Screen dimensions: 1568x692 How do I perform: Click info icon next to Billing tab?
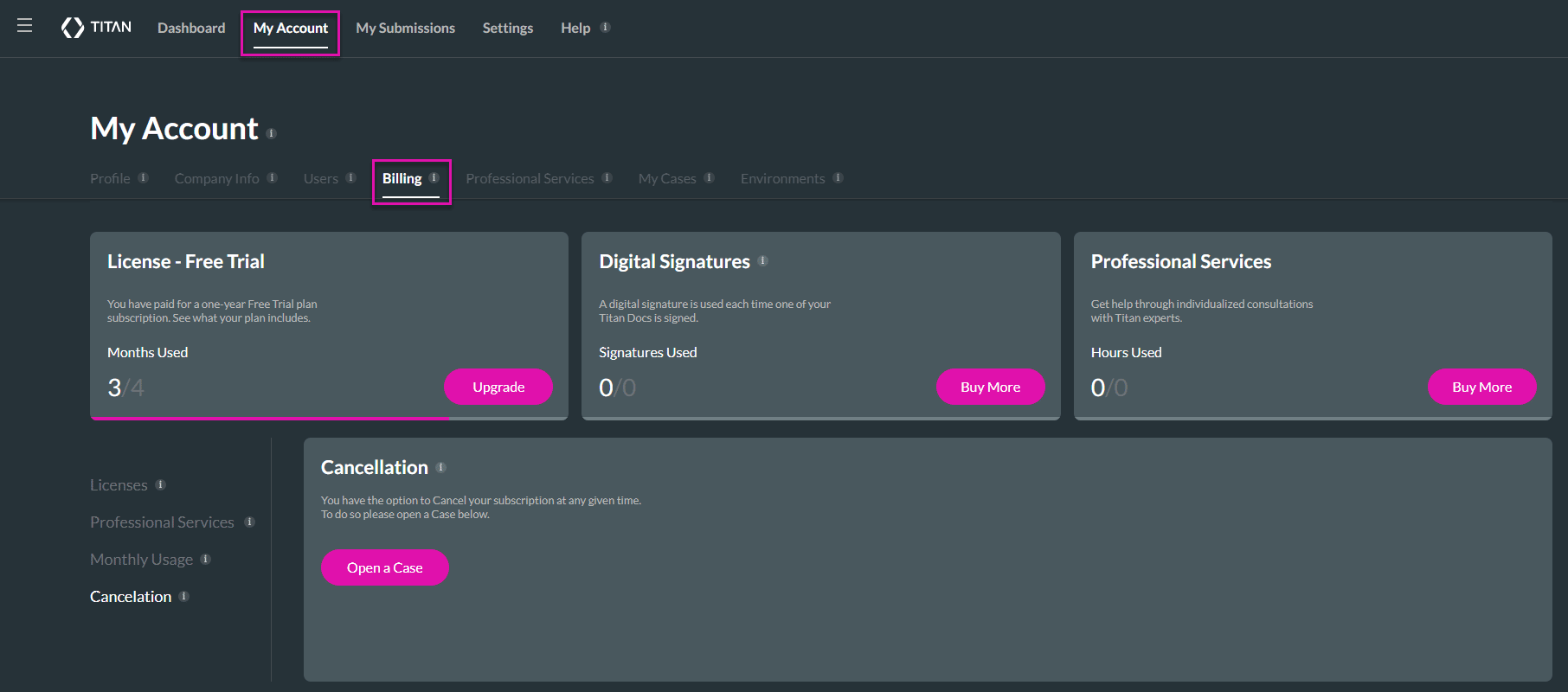[x=434, y=177]
